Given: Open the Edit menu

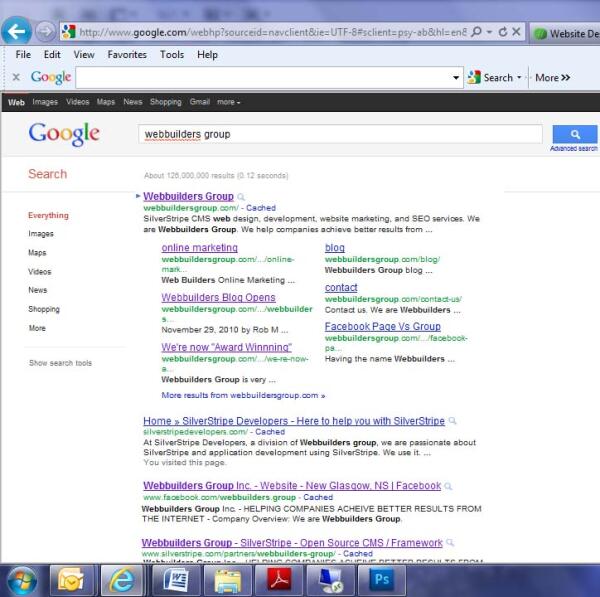Looking at the screenshot, I should 52,55.
